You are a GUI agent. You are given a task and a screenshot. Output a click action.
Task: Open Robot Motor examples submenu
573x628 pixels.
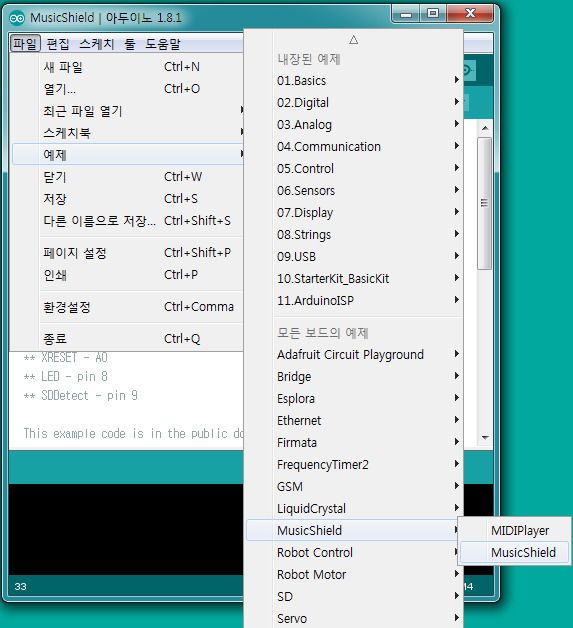tap(355, 575)
